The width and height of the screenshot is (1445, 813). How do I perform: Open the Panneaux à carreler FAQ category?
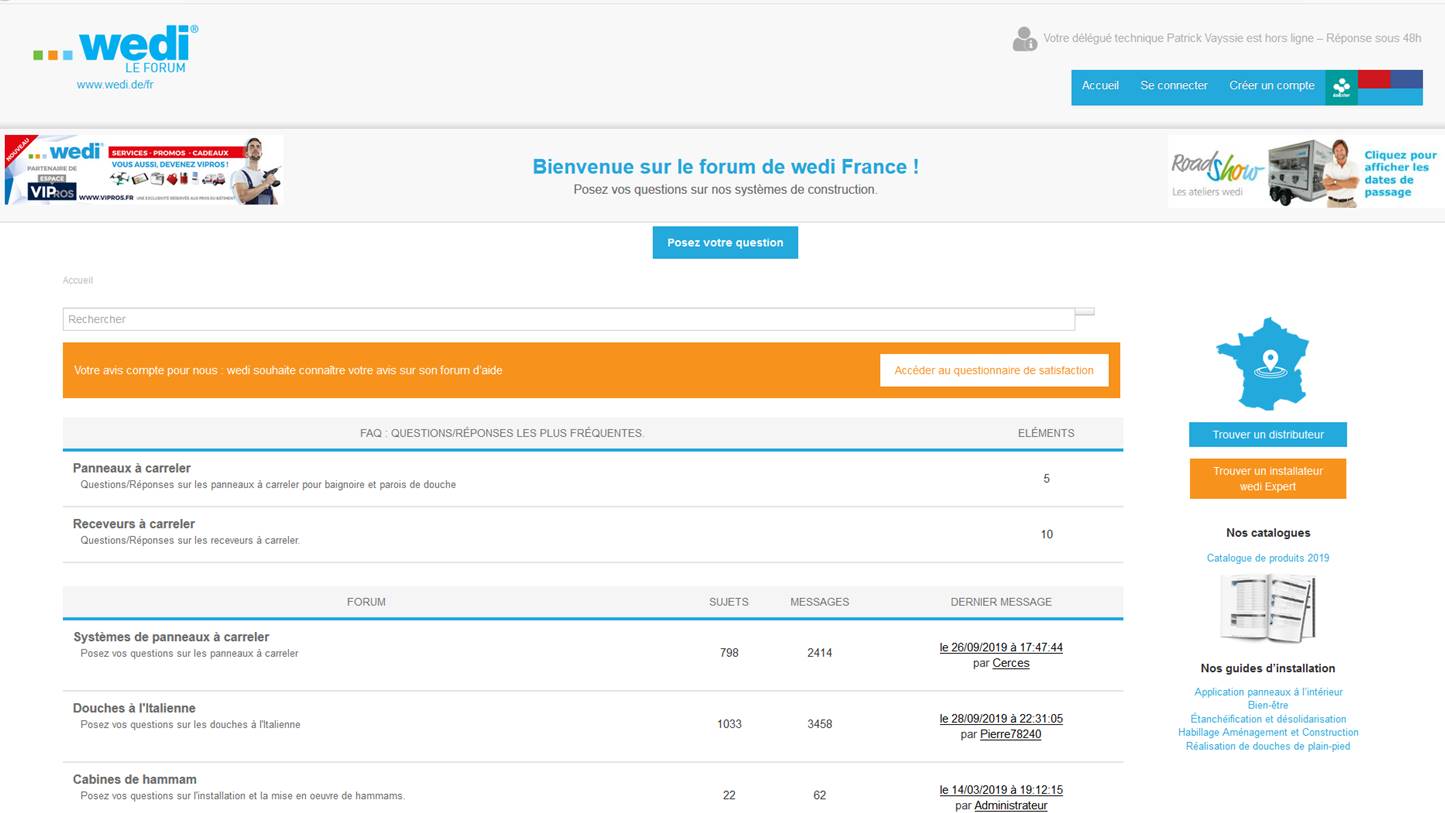(132, 468)
